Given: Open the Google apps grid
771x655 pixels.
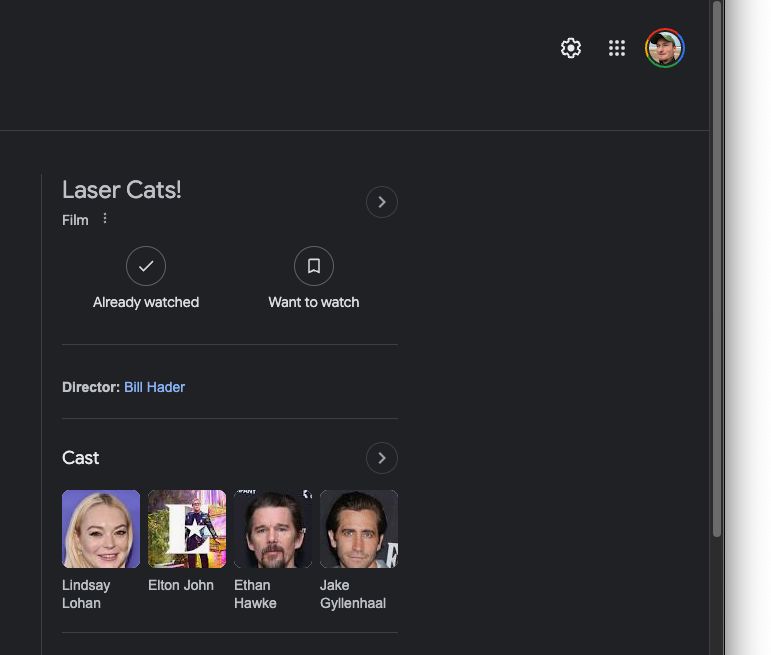Looking at the screenshot, I should 617,48.
